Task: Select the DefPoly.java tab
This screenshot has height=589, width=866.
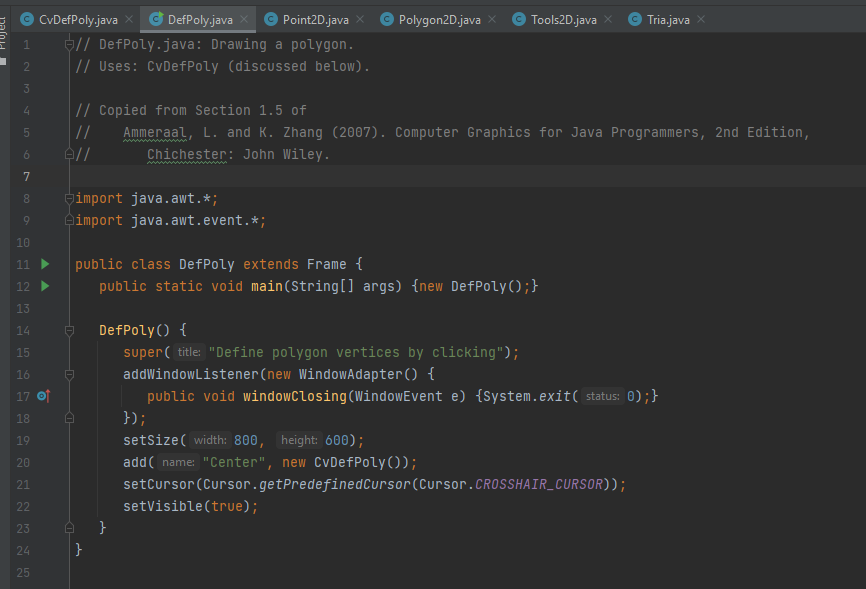Action: pos(200,20)
